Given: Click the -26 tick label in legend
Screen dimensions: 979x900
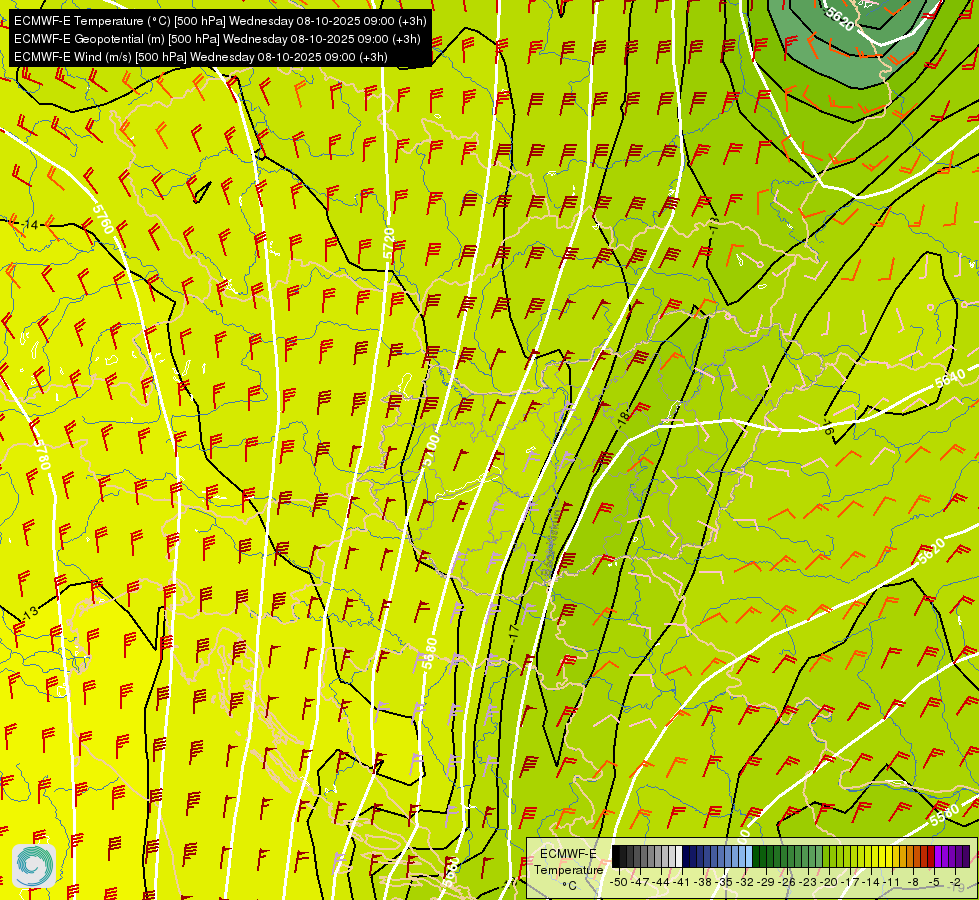Looking at the screenshot, I should 787,882.
